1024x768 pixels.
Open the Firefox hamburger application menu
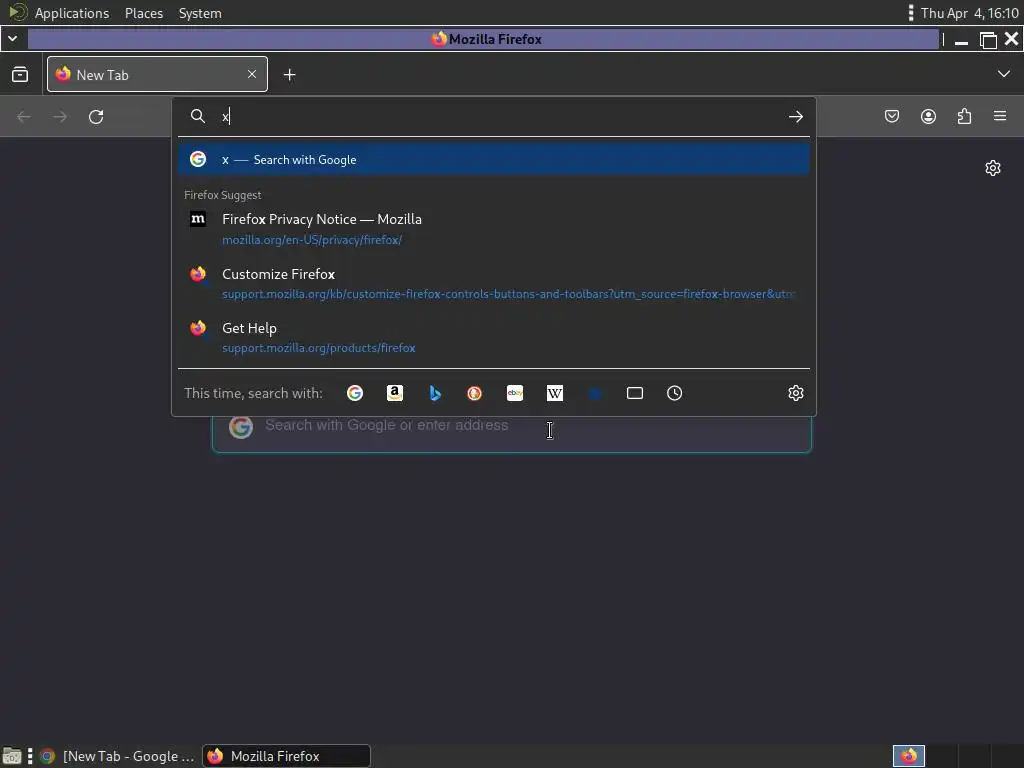click(1000, 116)
